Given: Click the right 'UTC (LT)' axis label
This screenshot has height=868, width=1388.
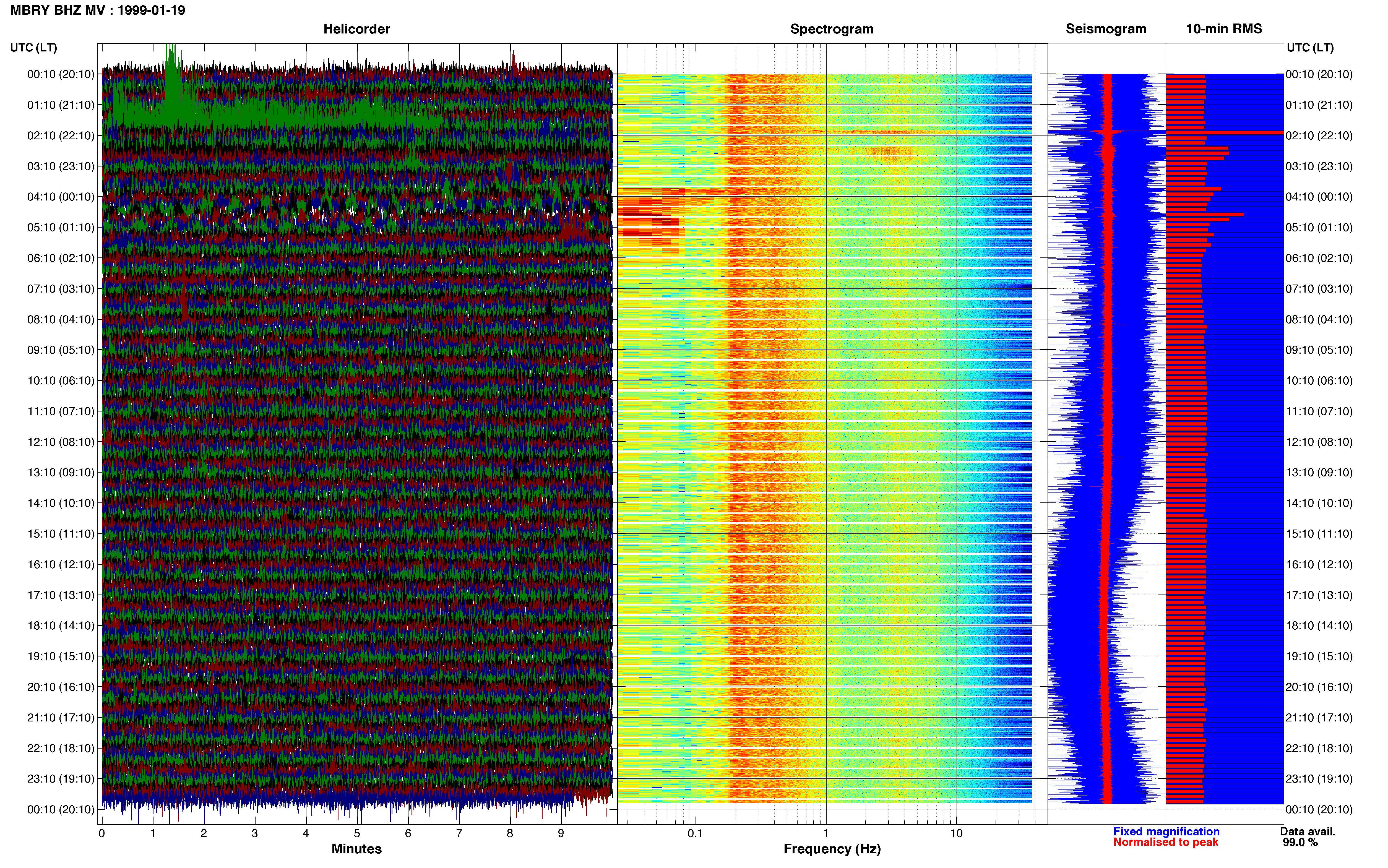Looking at the screenshot, I should pos(1310,48).
